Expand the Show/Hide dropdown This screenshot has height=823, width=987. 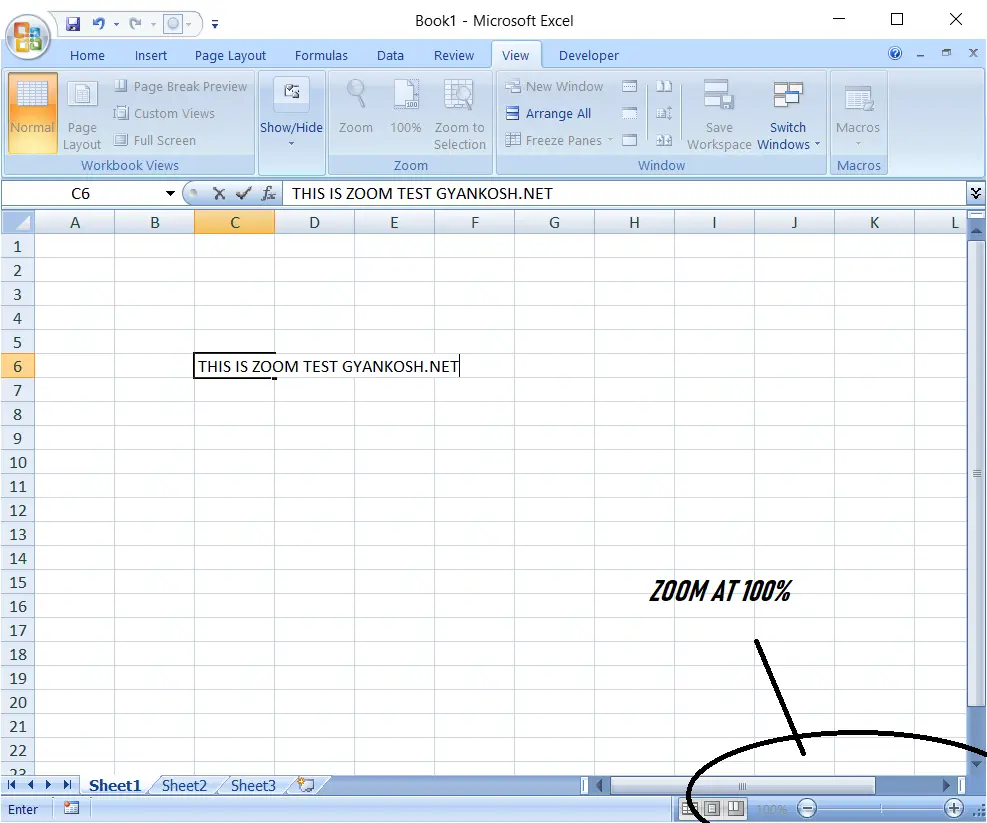[291, 113]
